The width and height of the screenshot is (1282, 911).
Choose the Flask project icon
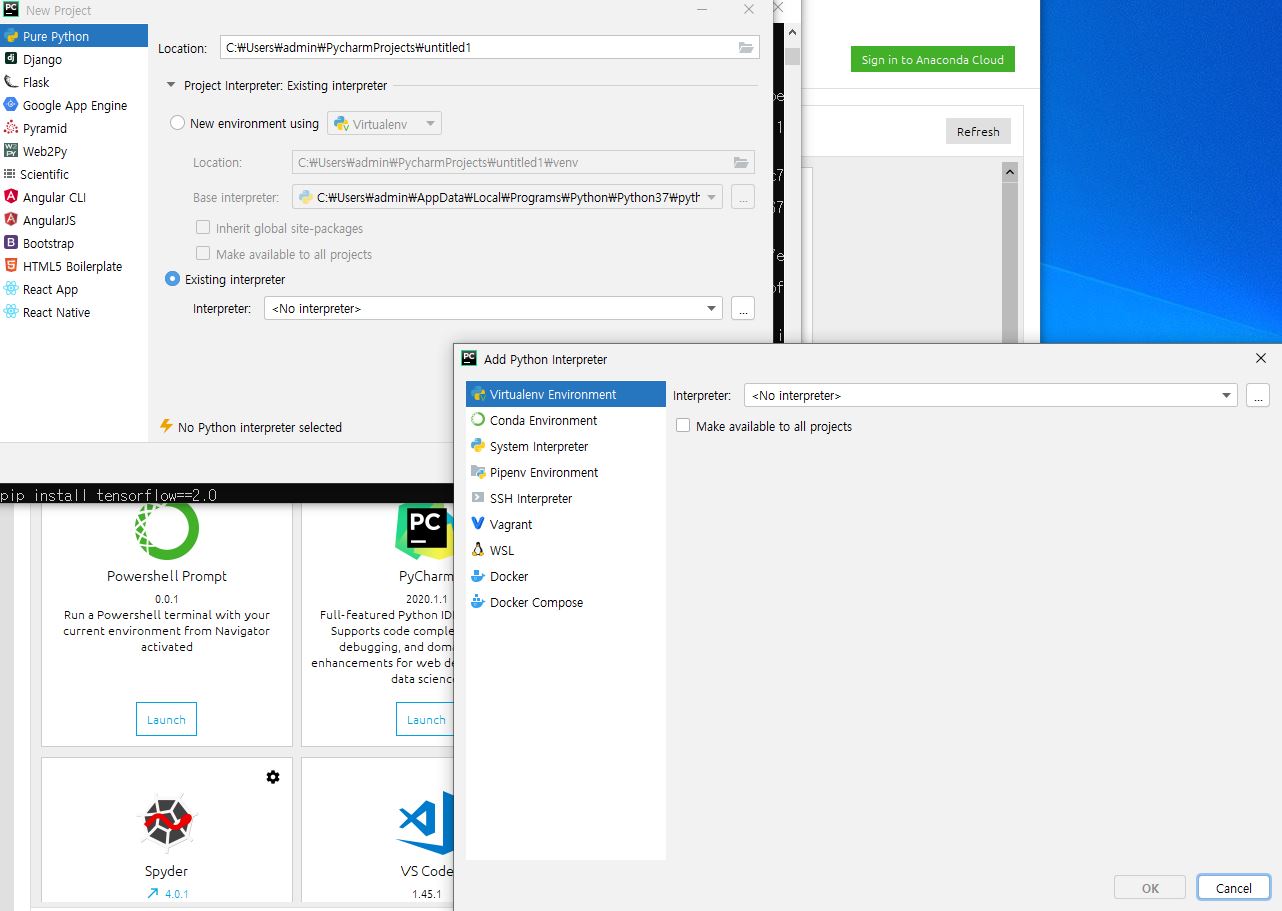(11, 82)
